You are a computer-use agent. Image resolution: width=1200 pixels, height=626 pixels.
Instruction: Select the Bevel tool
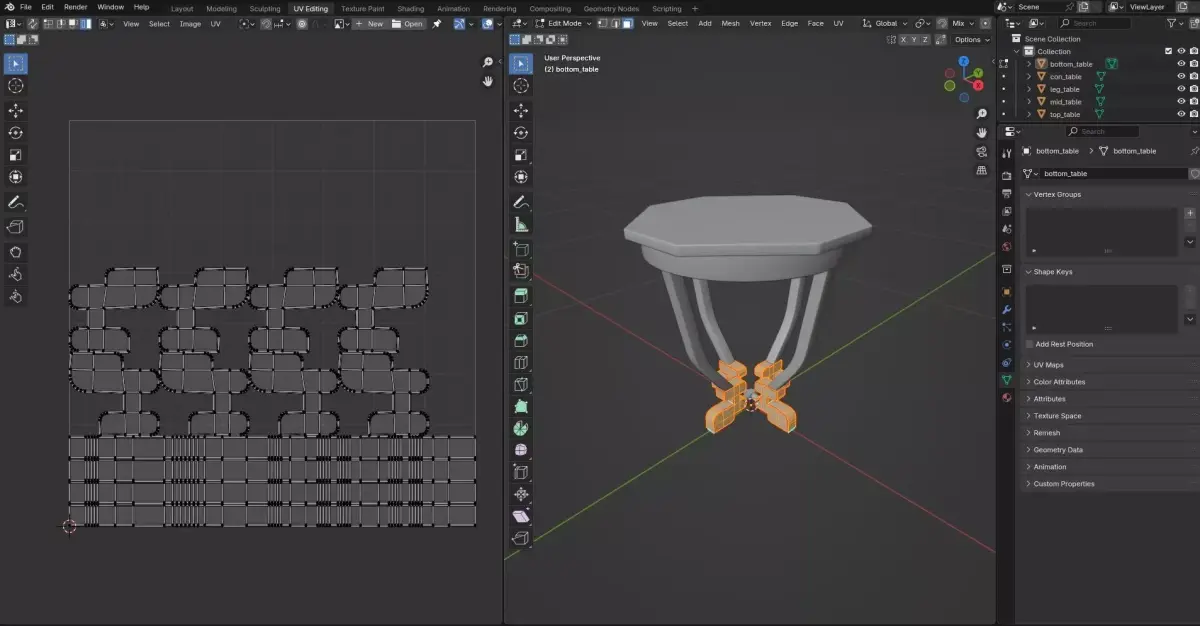521,341
